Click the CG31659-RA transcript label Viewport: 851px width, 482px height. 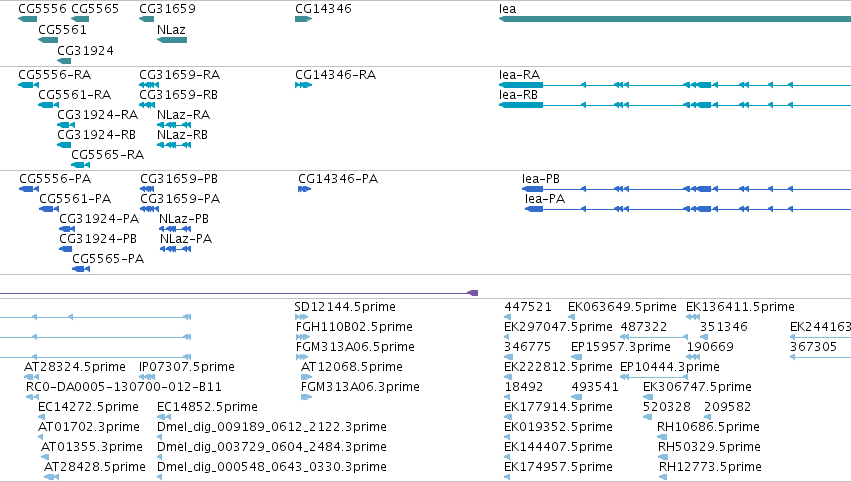tap(180, 74)
